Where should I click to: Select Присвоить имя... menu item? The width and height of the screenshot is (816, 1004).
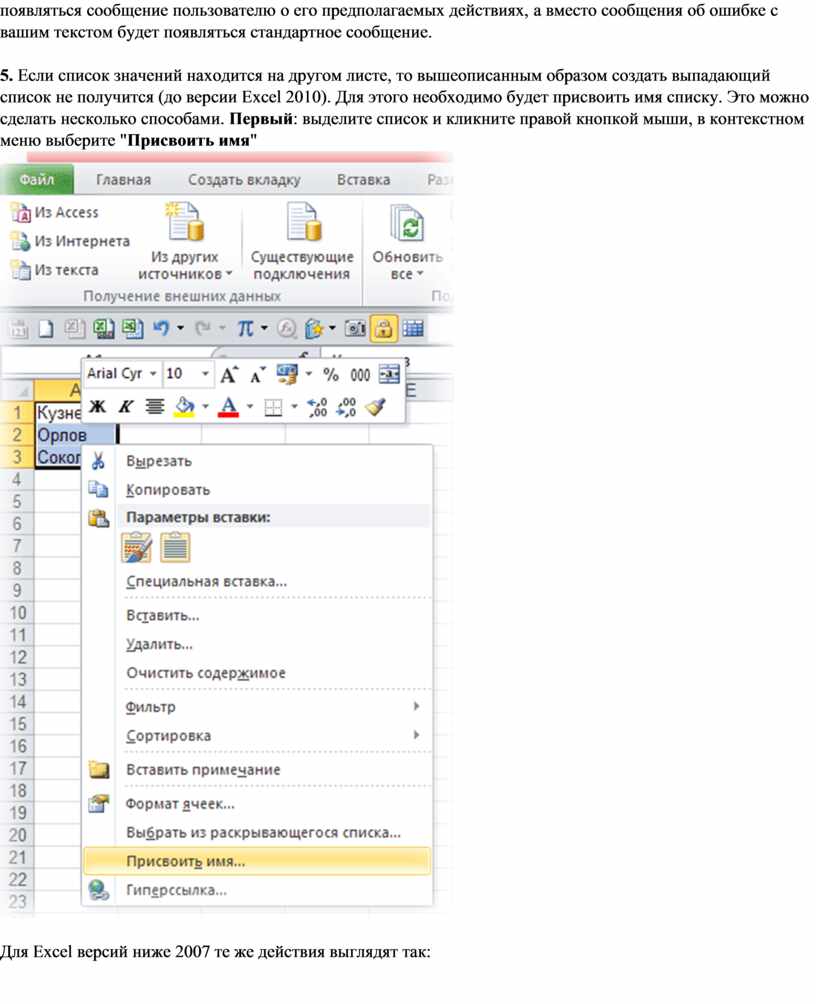[256, 862]
